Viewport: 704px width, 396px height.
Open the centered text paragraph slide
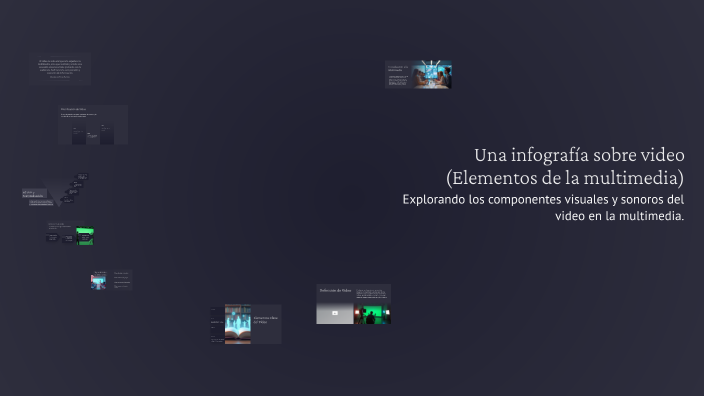point(60,69)
